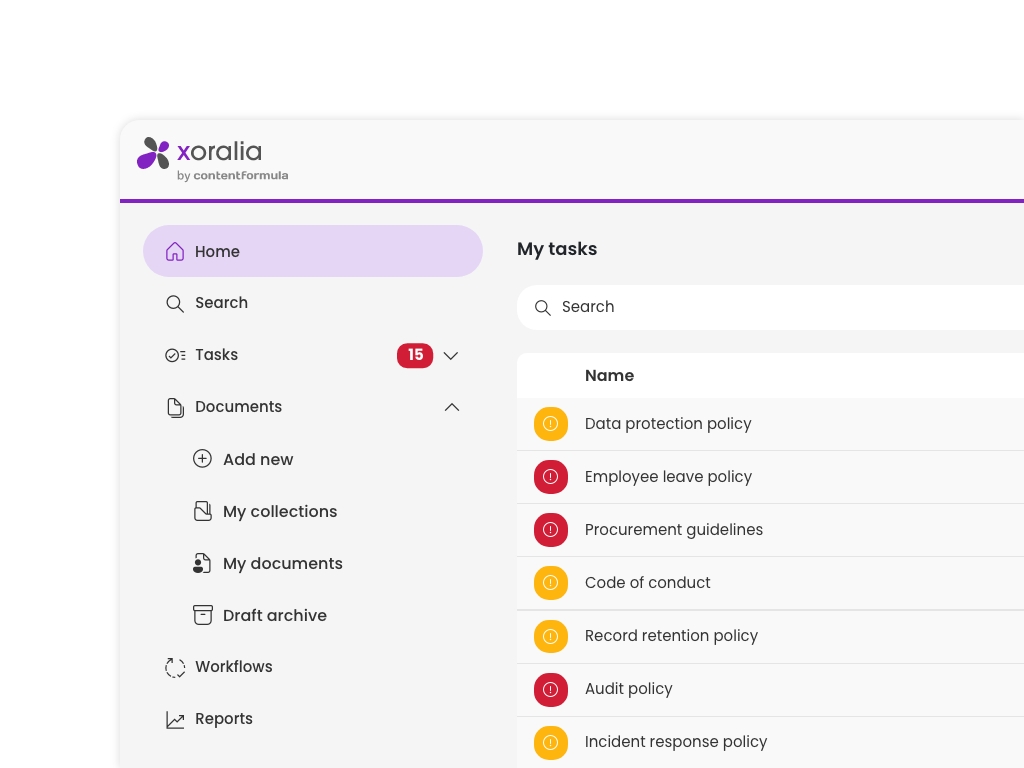Click the Home house icon
Viewport: 1024px width, 768px height.
click(x=174, y=251)
